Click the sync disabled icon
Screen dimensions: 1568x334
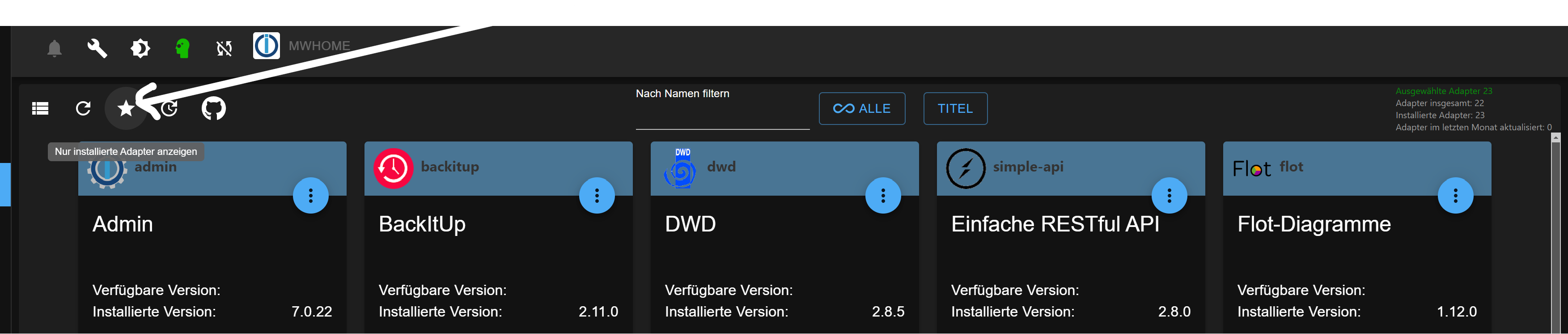point(224,47)
